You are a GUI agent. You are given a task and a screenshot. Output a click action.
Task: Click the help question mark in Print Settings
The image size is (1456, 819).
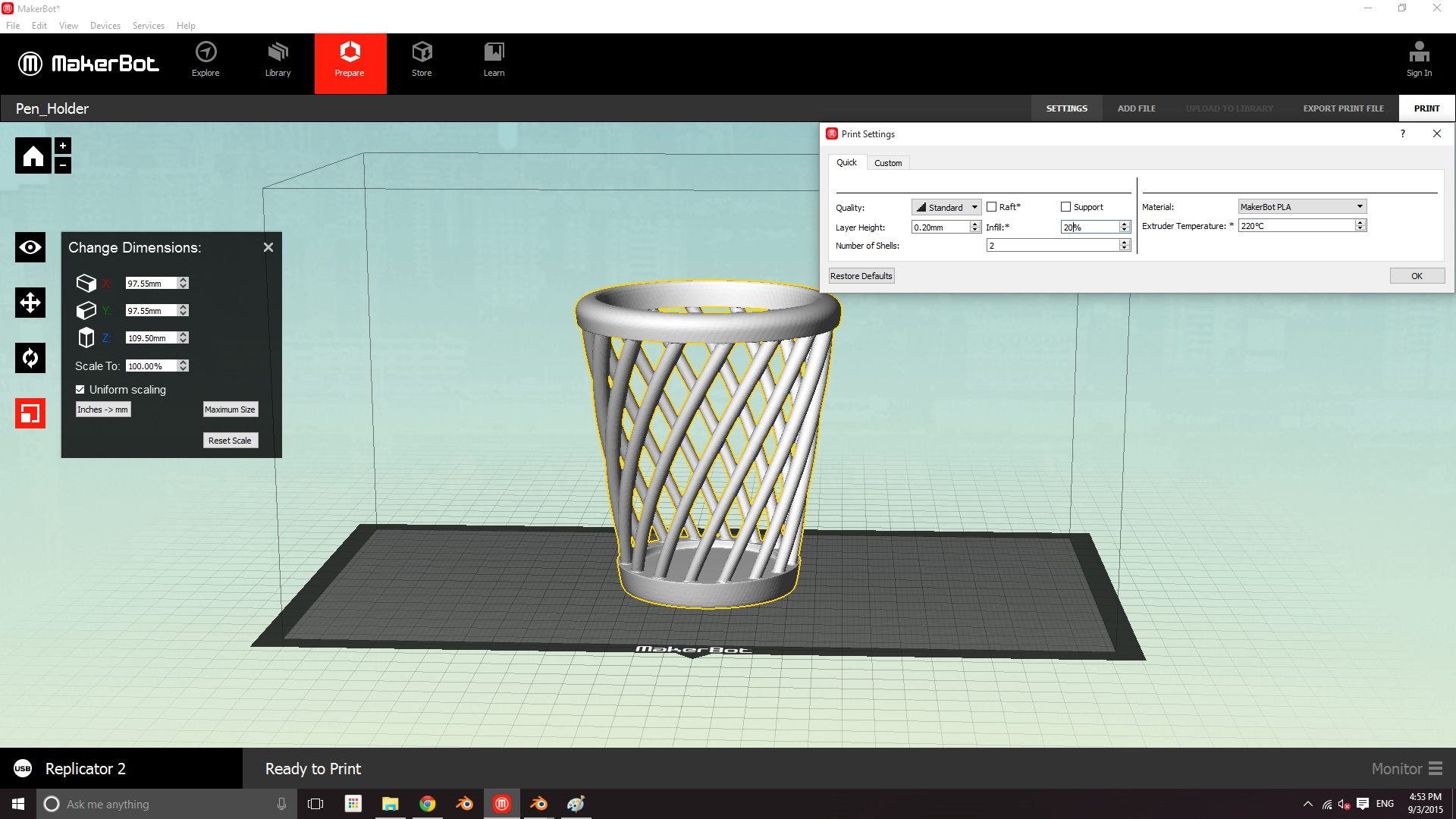[1403, 133]
